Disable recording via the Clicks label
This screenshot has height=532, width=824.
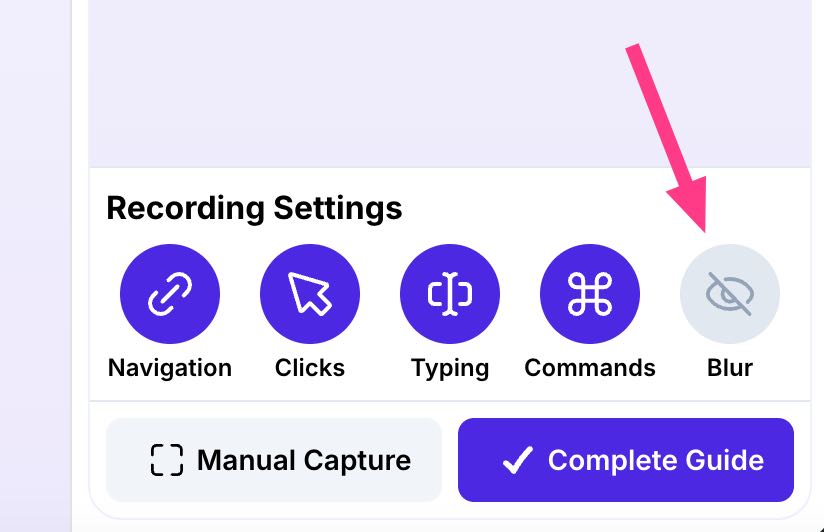point(310,368)
